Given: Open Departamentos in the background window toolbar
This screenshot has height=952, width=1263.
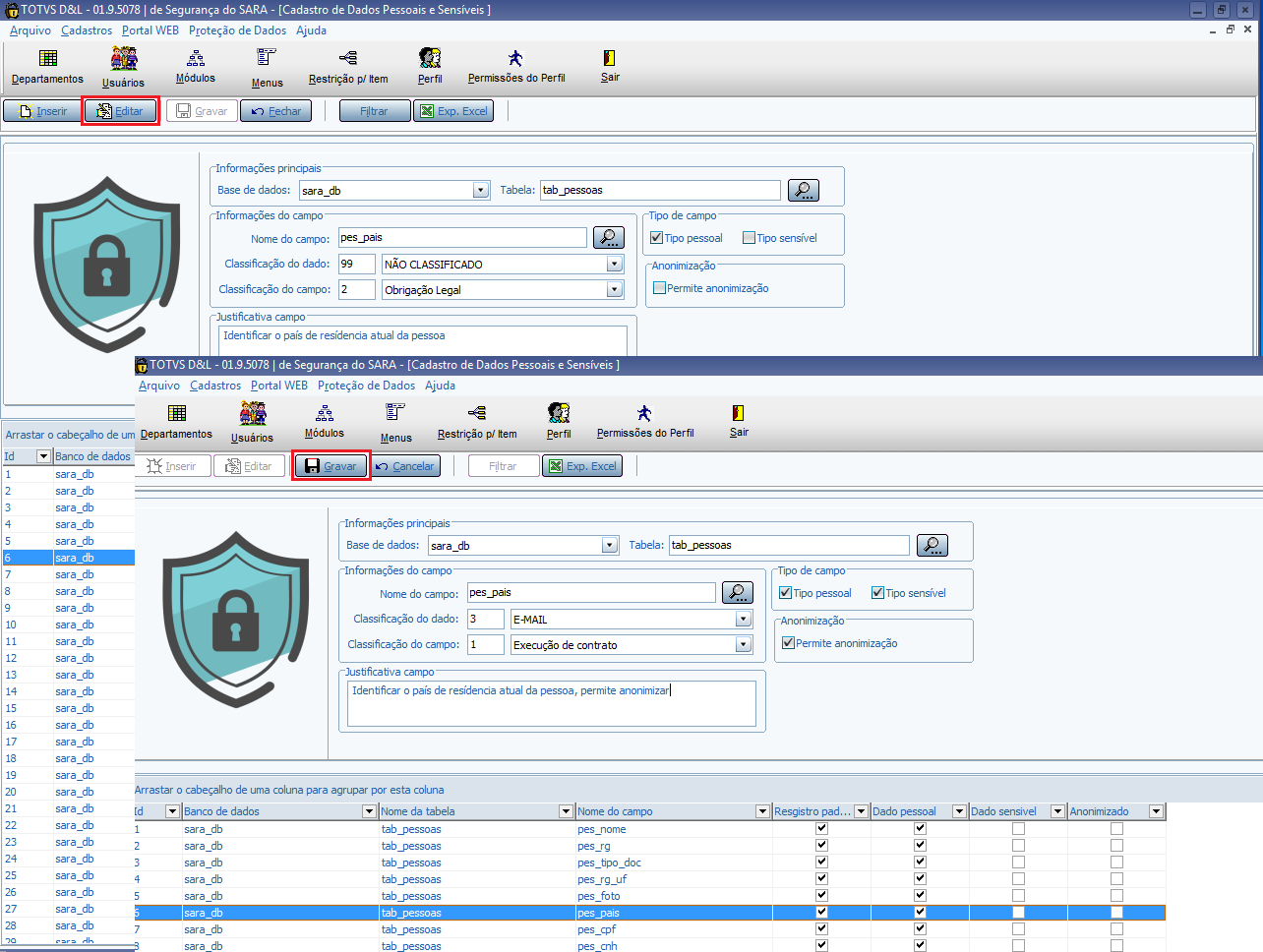Looking at the screenshot, I should [x=47, y=67].
